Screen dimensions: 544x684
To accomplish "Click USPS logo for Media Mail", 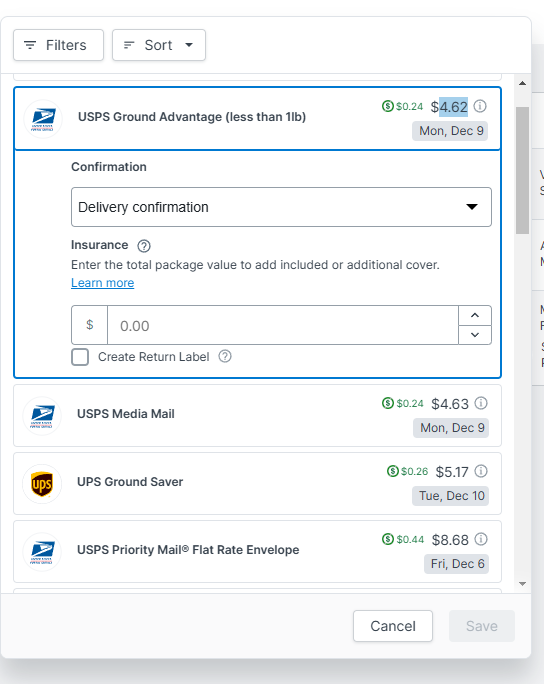I will [x=42, y=415].
